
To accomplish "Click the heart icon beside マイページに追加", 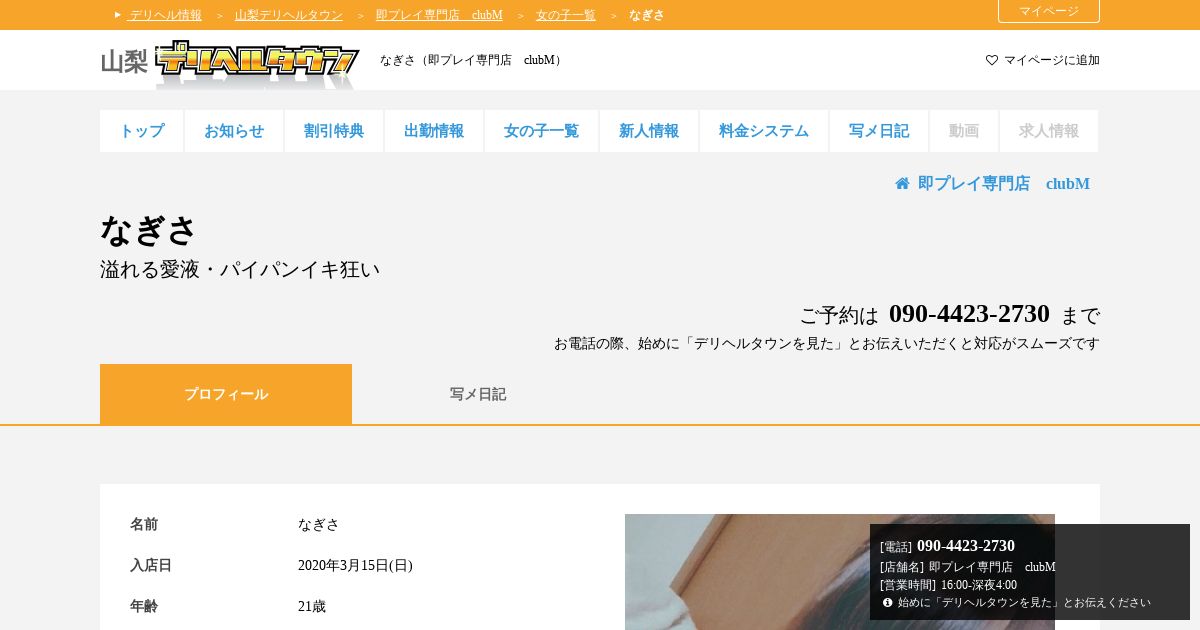I will (x=992, y=60).
